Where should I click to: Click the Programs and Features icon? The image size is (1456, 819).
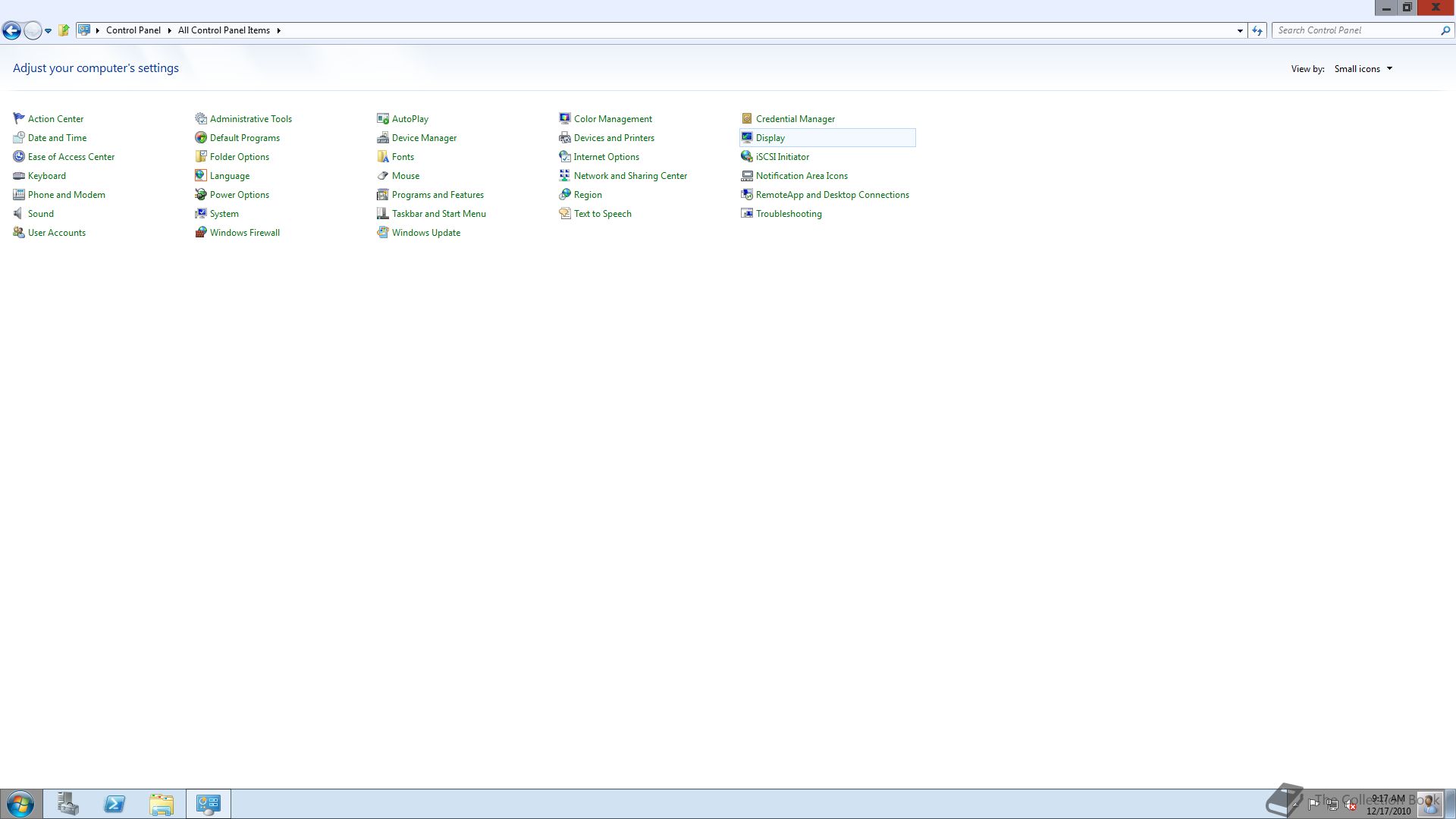(x=383, y=194)
